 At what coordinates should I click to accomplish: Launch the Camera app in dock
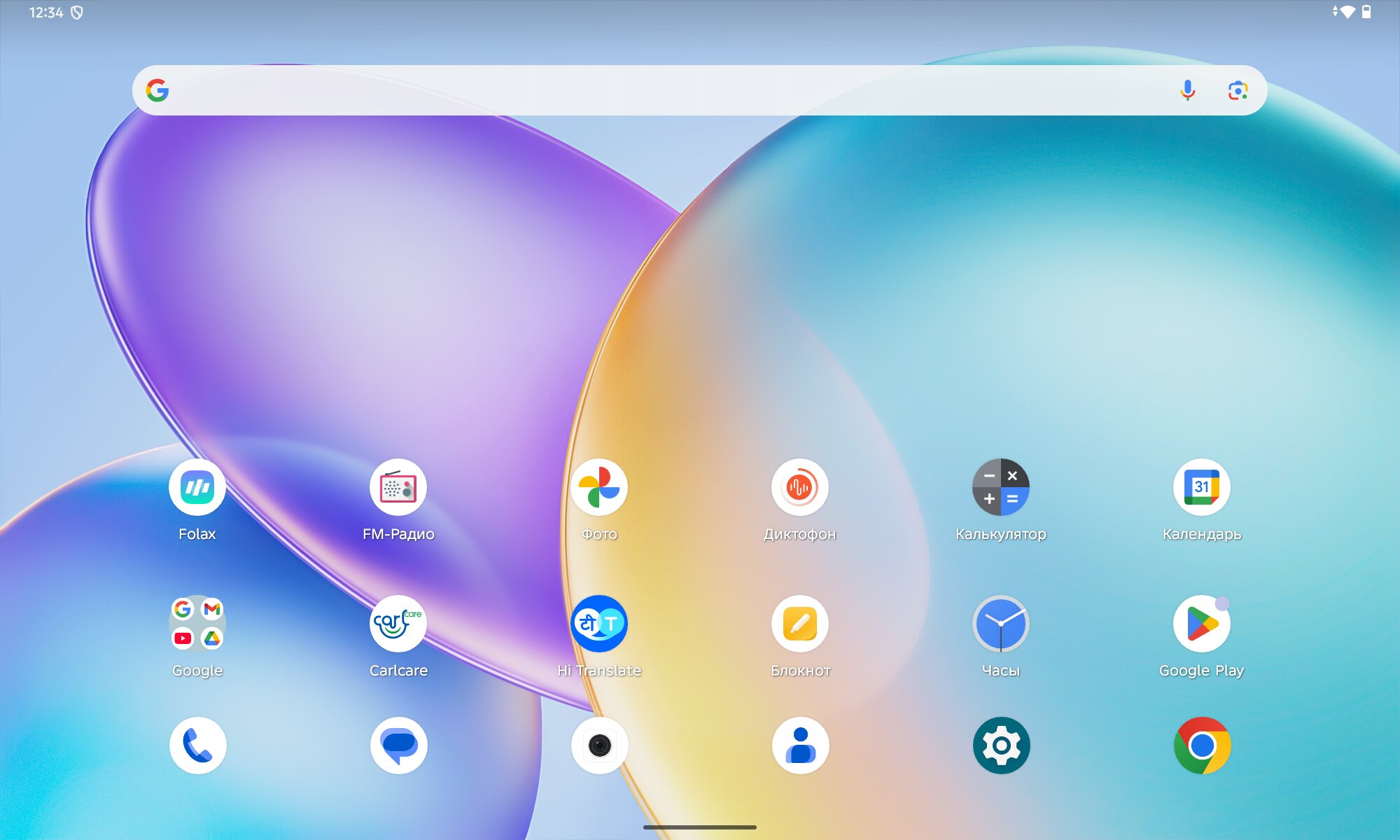click(x=600, y=745)
